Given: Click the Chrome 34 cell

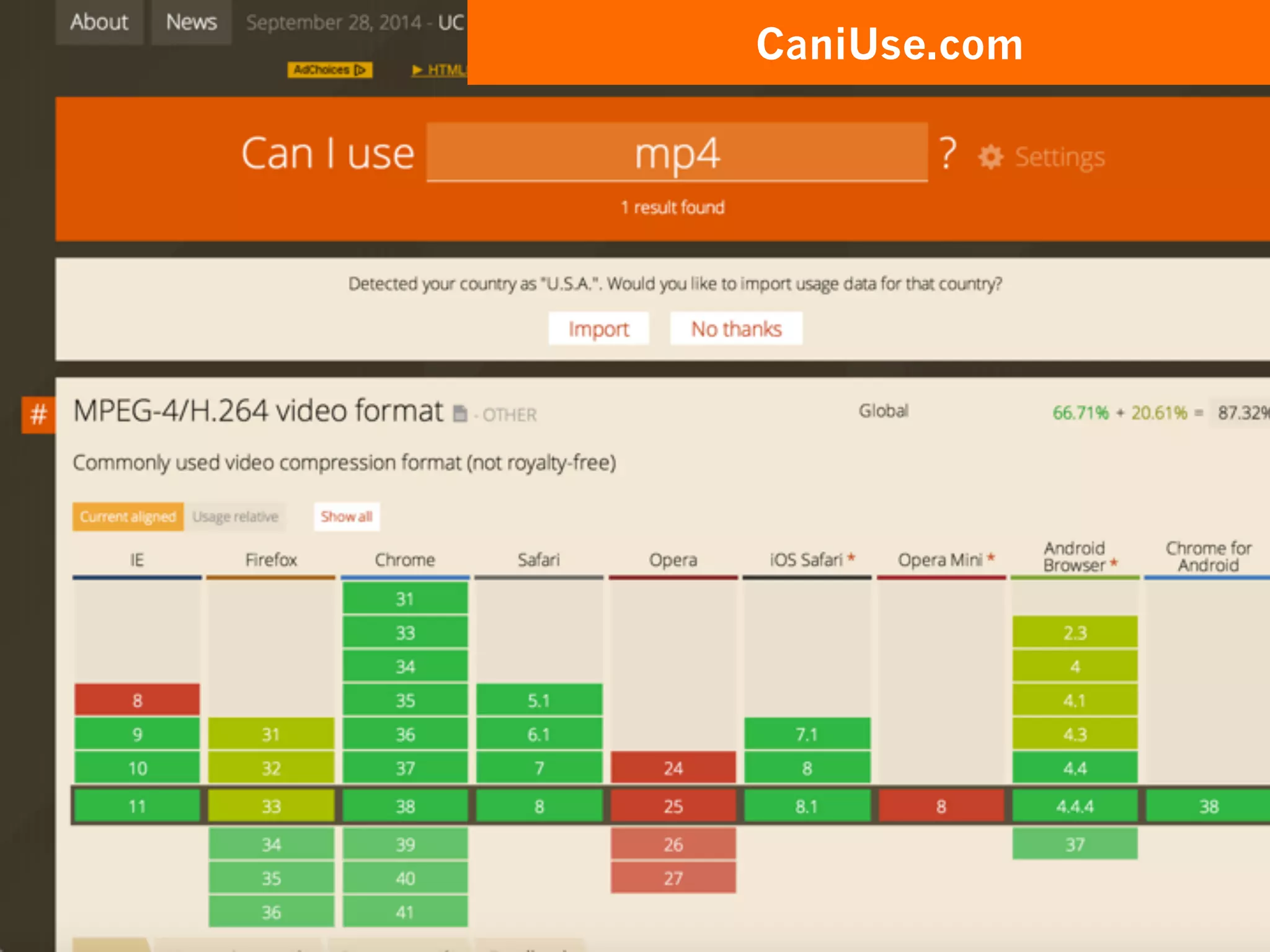Looking at the screenshot, I should tap(405, 666).
